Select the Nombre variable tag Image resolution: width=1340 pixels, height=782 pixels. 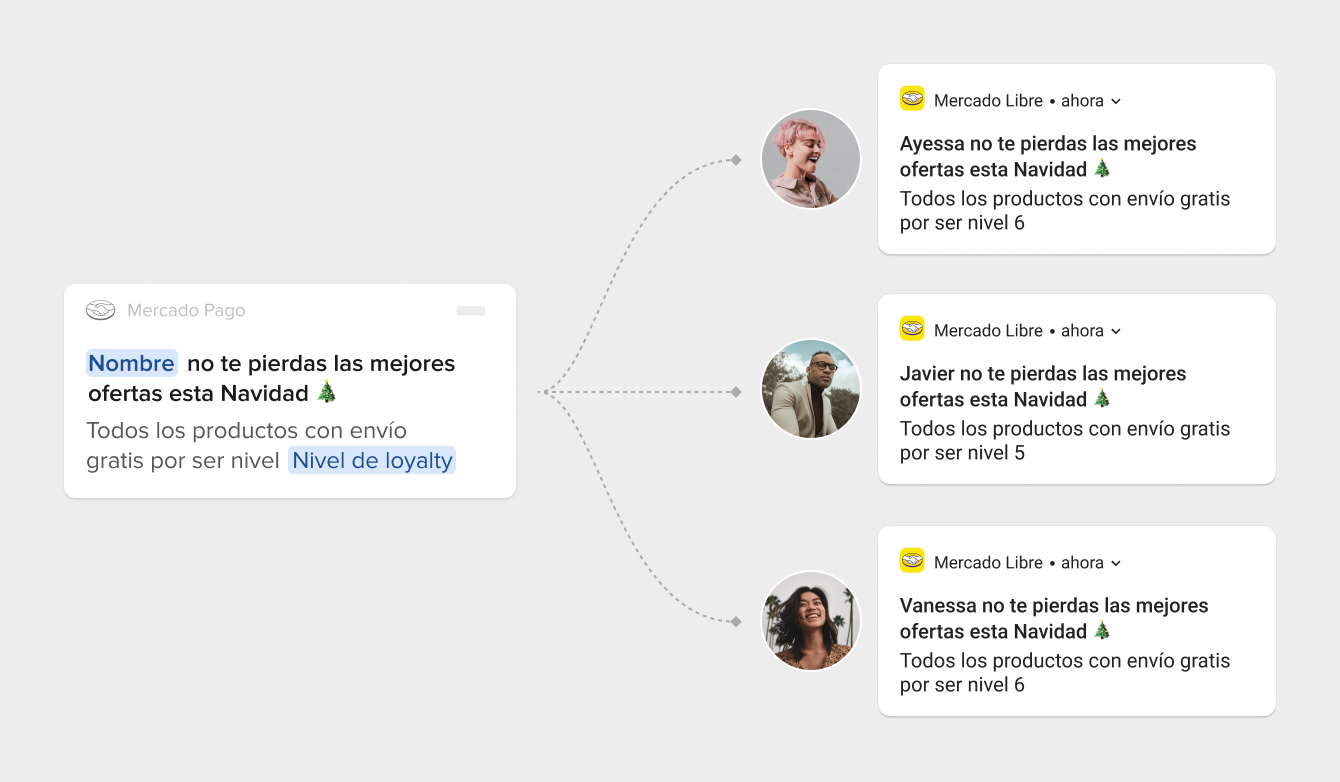click(x=132, y=363)
